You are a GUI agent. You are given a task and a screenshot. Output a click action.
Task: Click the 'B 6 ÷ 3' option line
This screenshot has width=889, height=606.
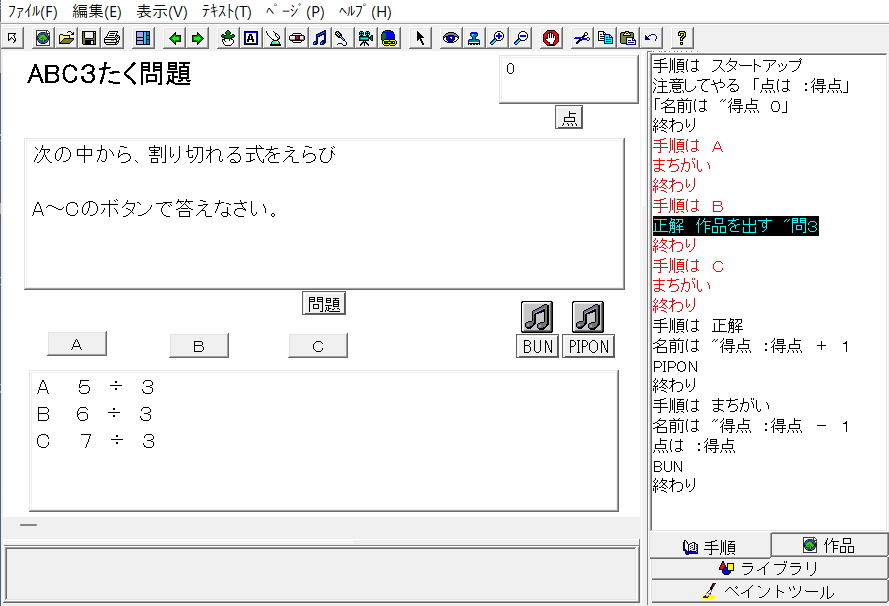[94, 414]
